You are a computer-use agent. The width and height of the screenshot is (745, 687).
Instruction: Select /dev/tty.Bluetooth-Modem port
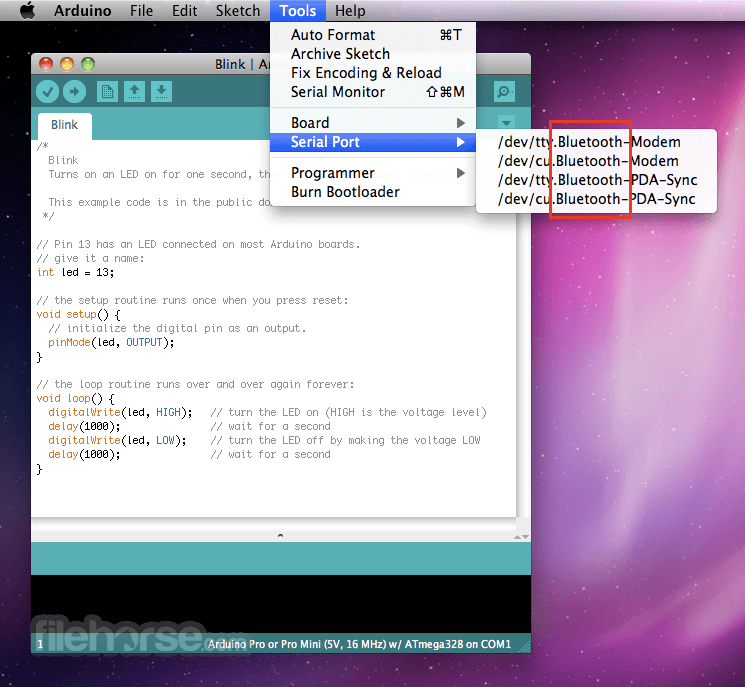coord(596,142)
